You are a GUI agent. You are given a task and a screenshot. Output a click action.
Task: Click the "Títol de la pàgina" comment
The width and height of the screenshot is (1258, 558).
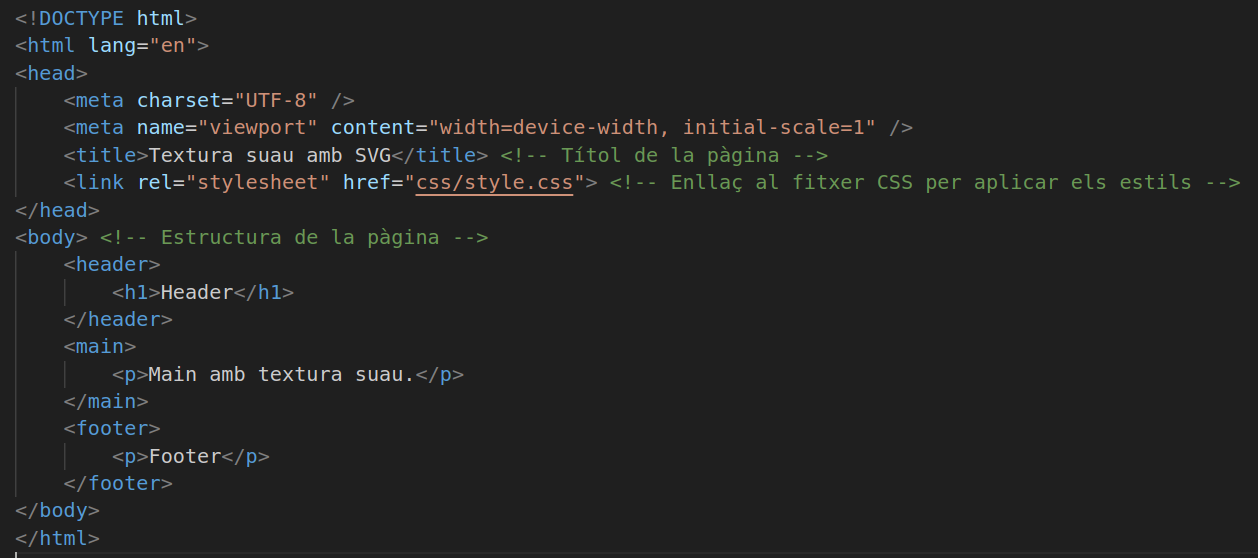[x=664, y=155]
